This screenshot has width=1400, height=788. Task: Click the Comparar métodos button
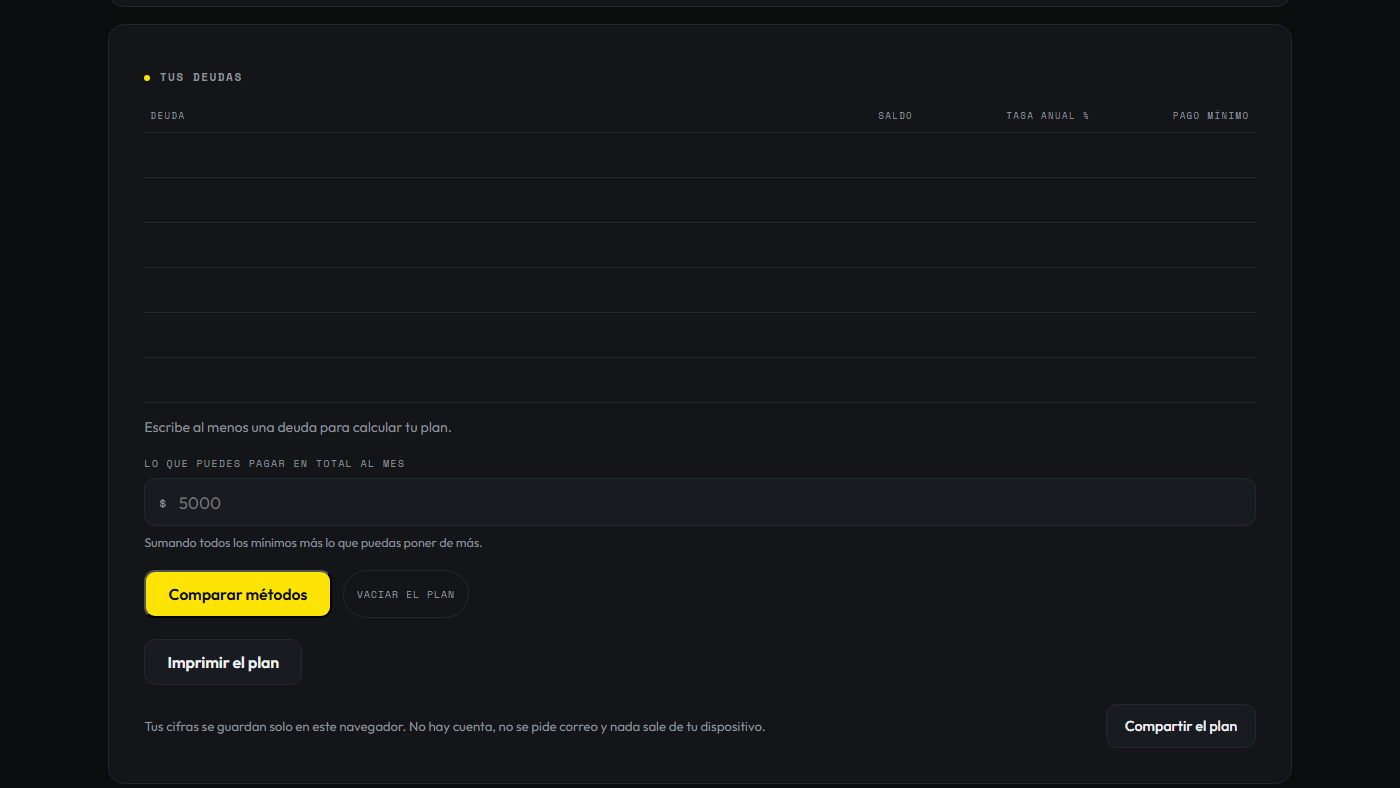point(238,594)
